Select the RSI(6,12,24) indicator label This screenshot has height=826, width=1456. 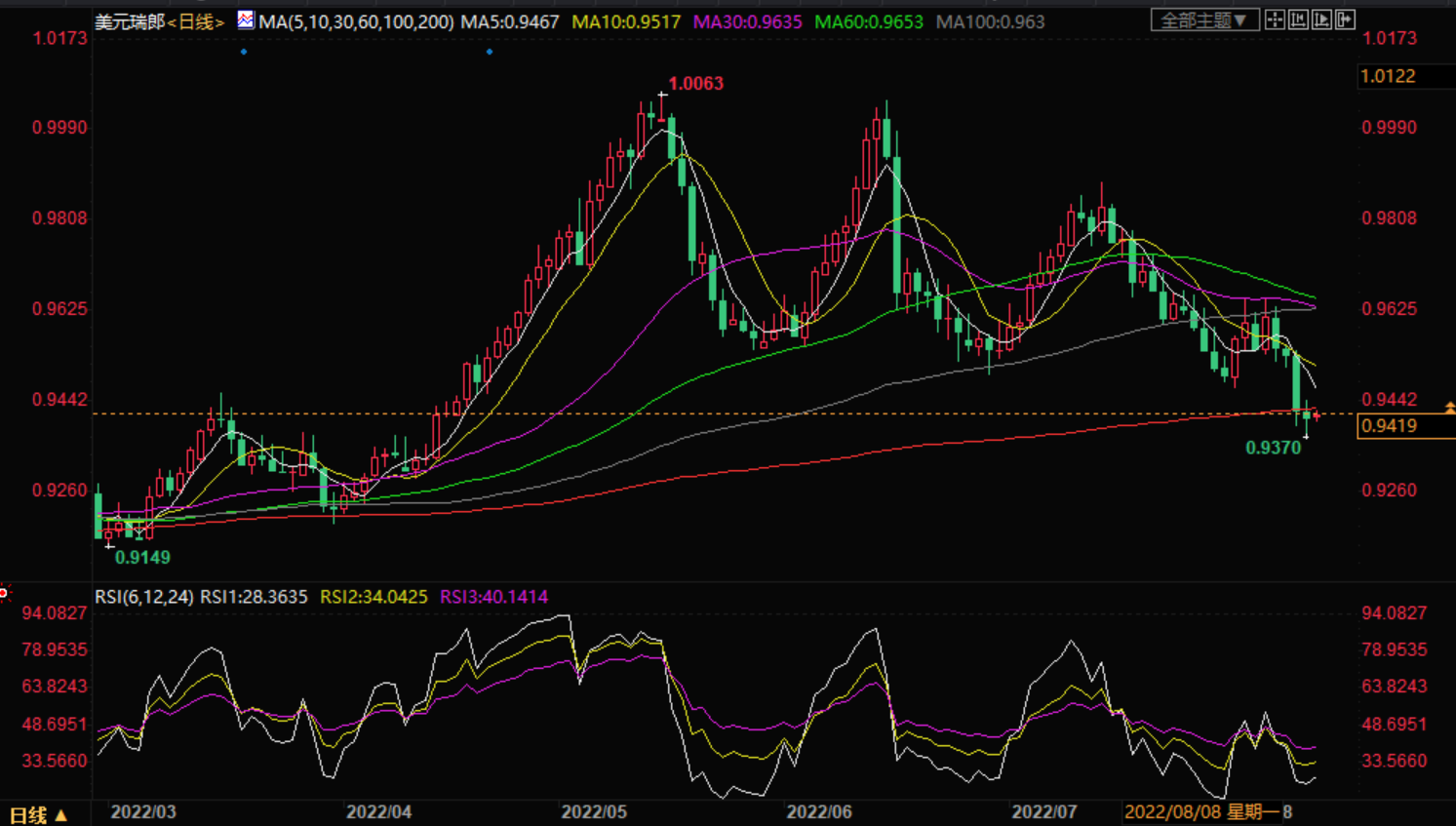(144, 597)
